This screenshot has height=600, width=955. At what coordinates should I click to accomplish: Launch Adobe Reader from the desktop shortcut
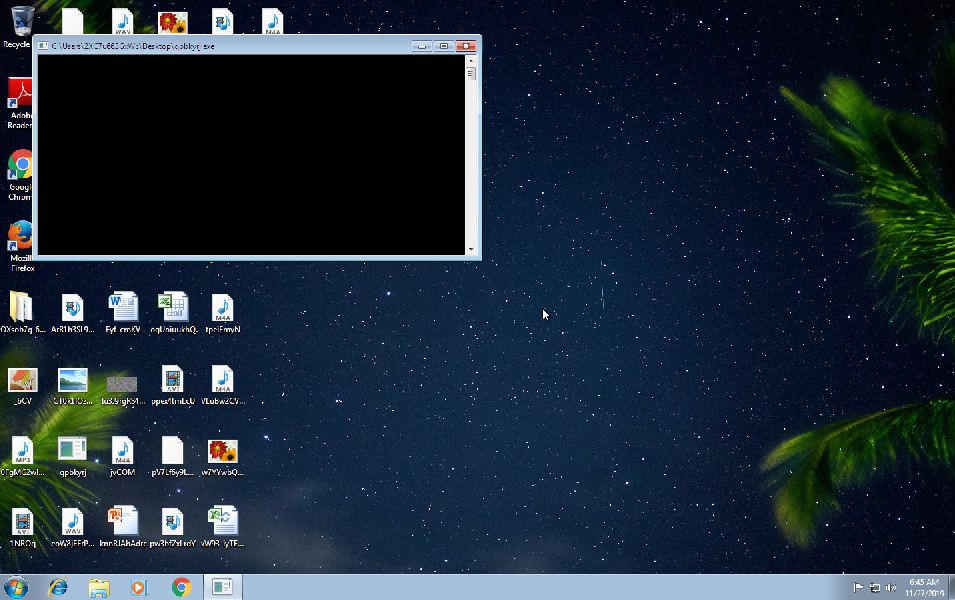[x=19, y=97]
